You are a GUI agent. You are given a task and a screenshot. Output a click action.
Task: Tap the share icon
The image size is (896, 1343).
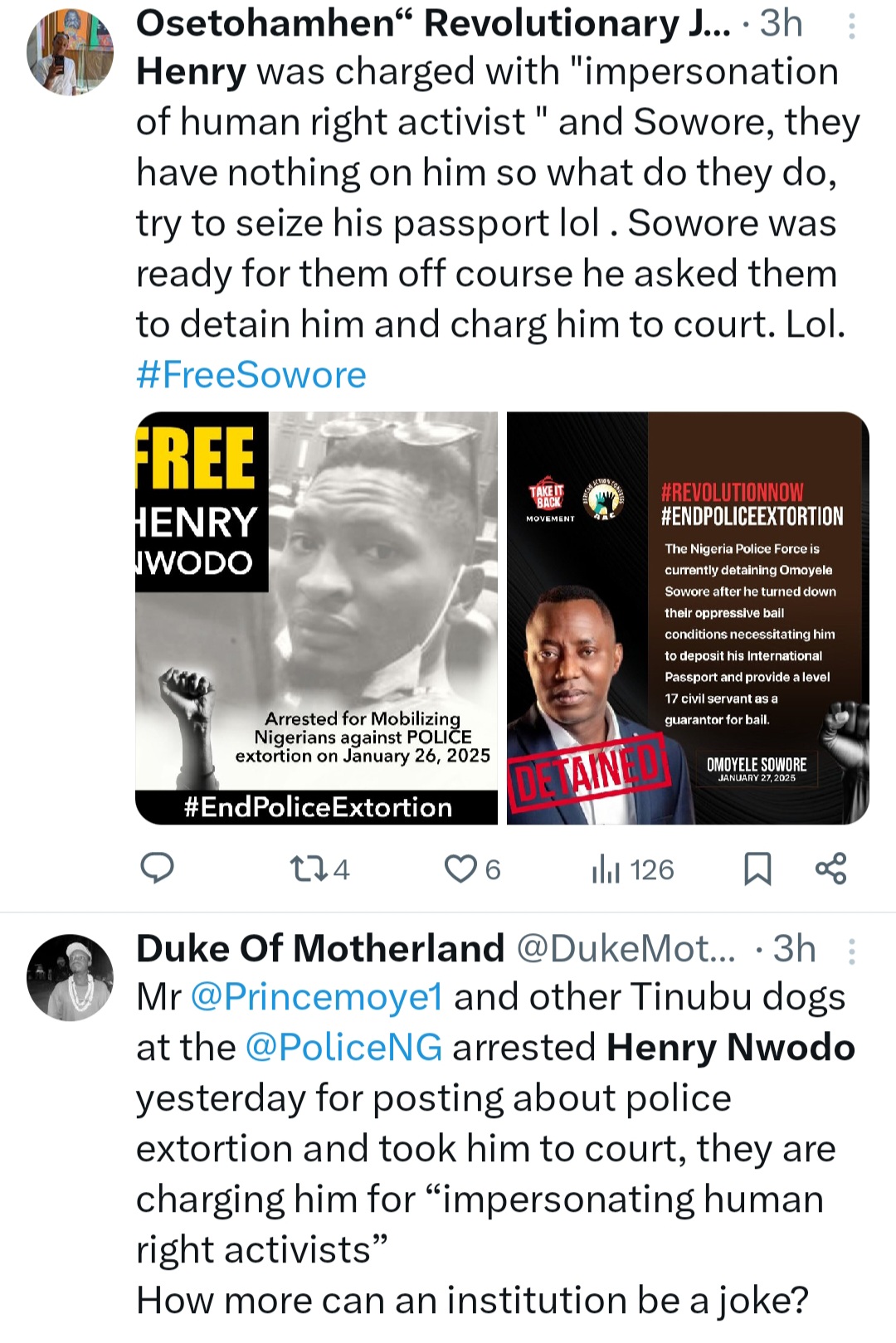coord(830,869)
